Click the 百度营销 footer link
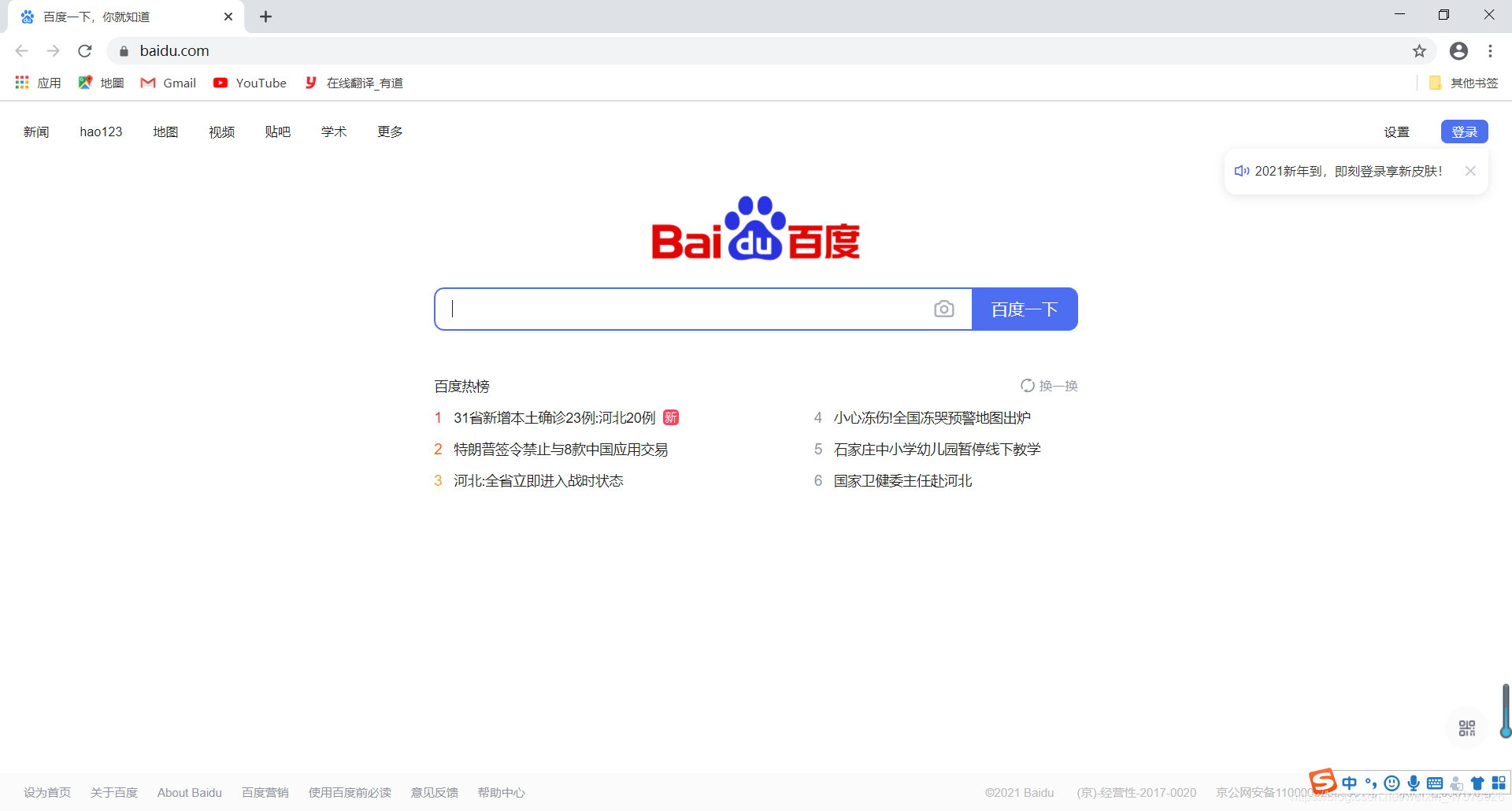The image size is (1512, 811). [x=265, y=792]
